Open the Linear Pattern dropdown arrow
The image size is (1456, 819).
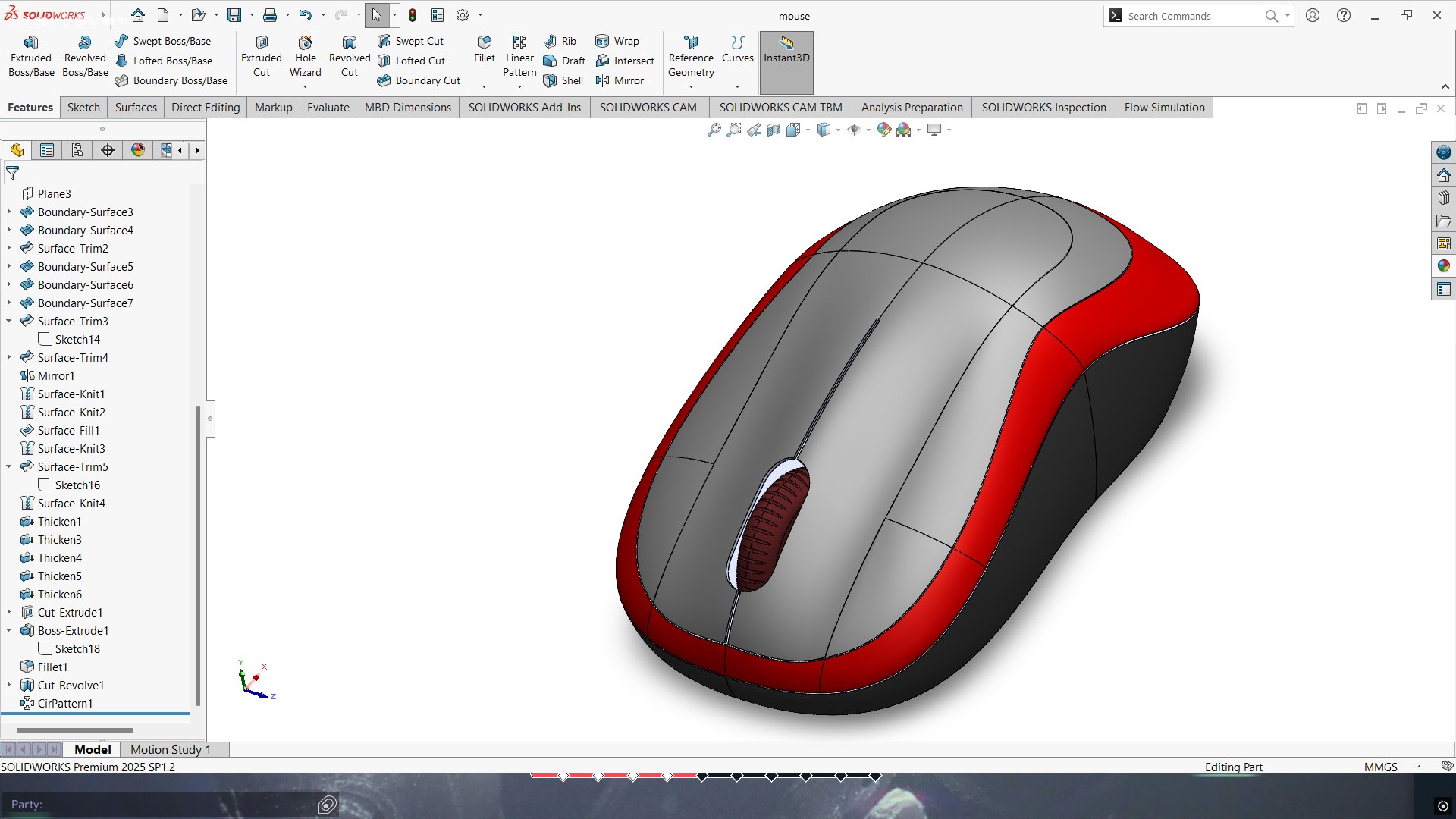(519, 86)
